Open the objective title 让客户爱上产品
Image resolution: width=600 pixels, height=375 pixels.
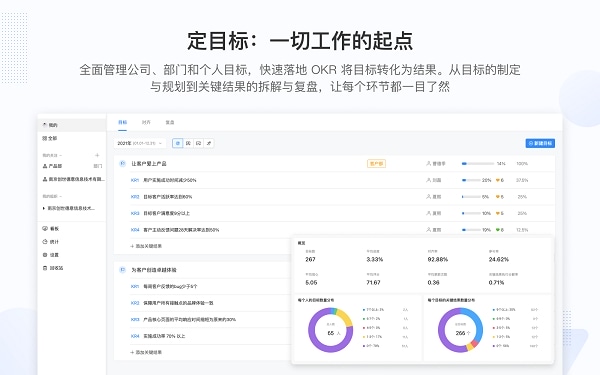click(x=149, y=163)
